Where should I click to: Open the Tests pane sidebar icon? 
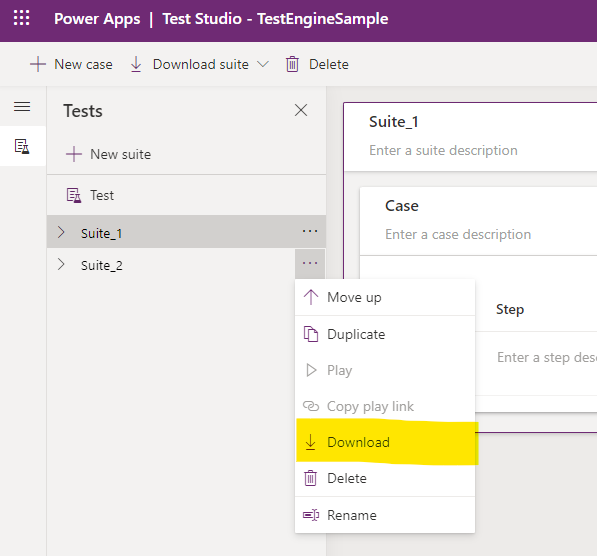(22, 146)
